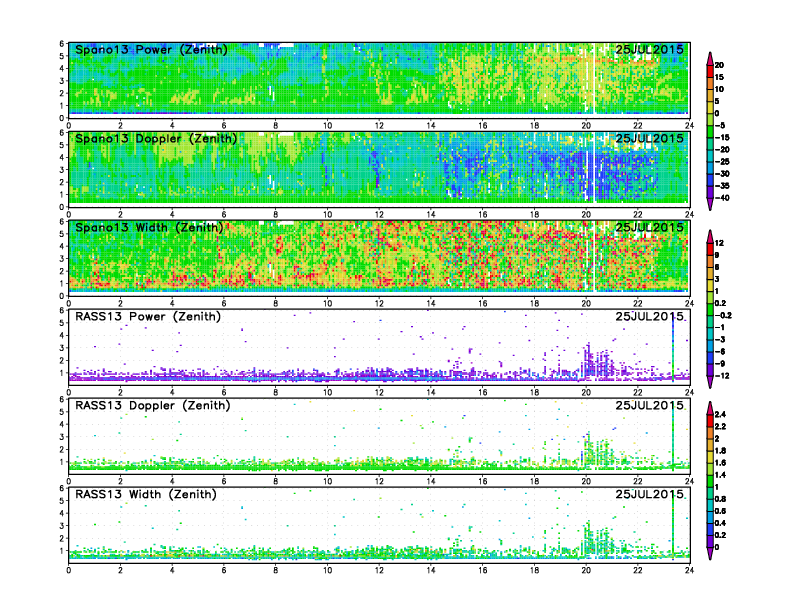Click the 15 label on the top colorbar

[719, 77]
